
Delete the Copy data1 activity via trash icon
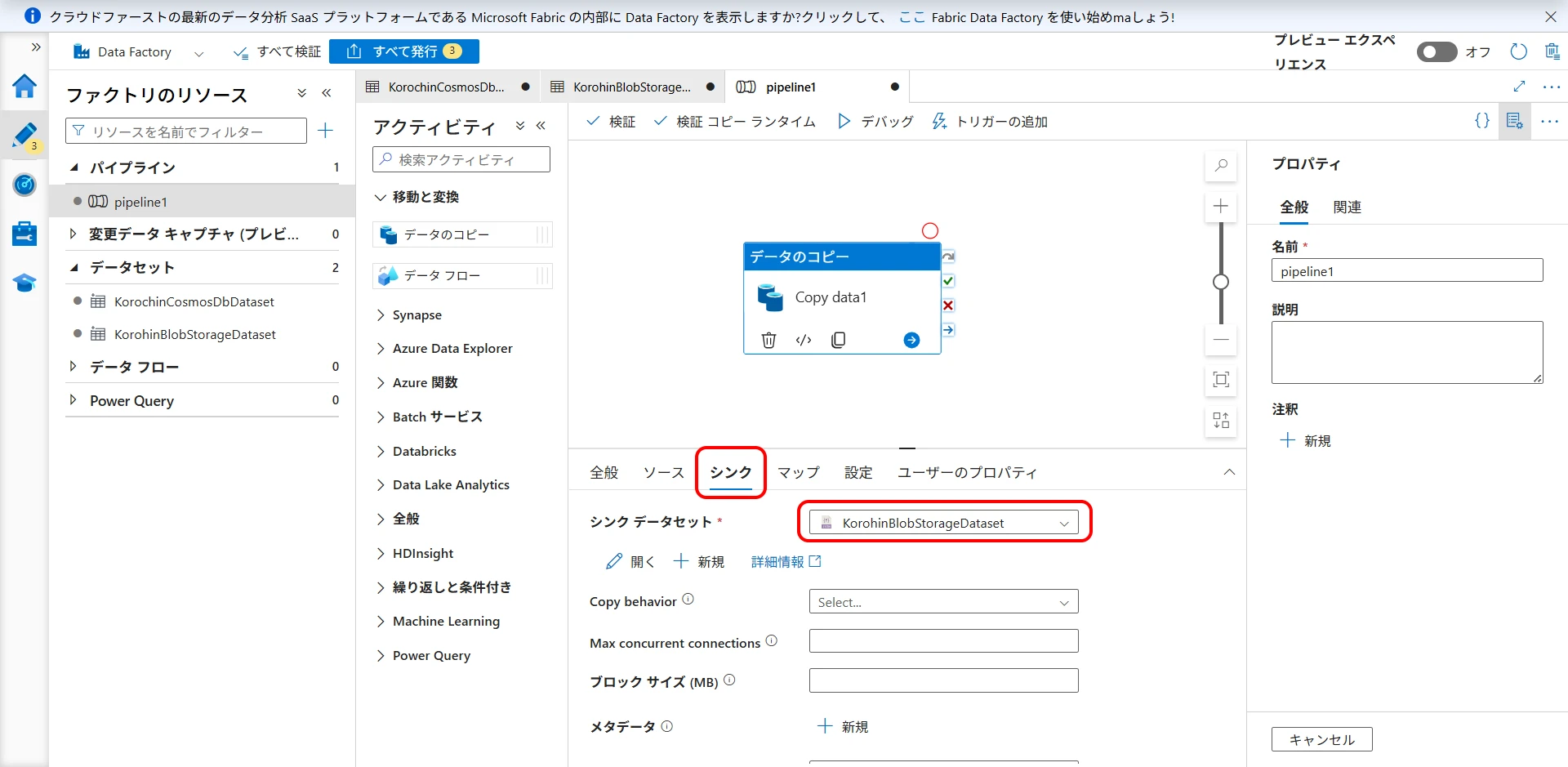[x=768, y=340]
